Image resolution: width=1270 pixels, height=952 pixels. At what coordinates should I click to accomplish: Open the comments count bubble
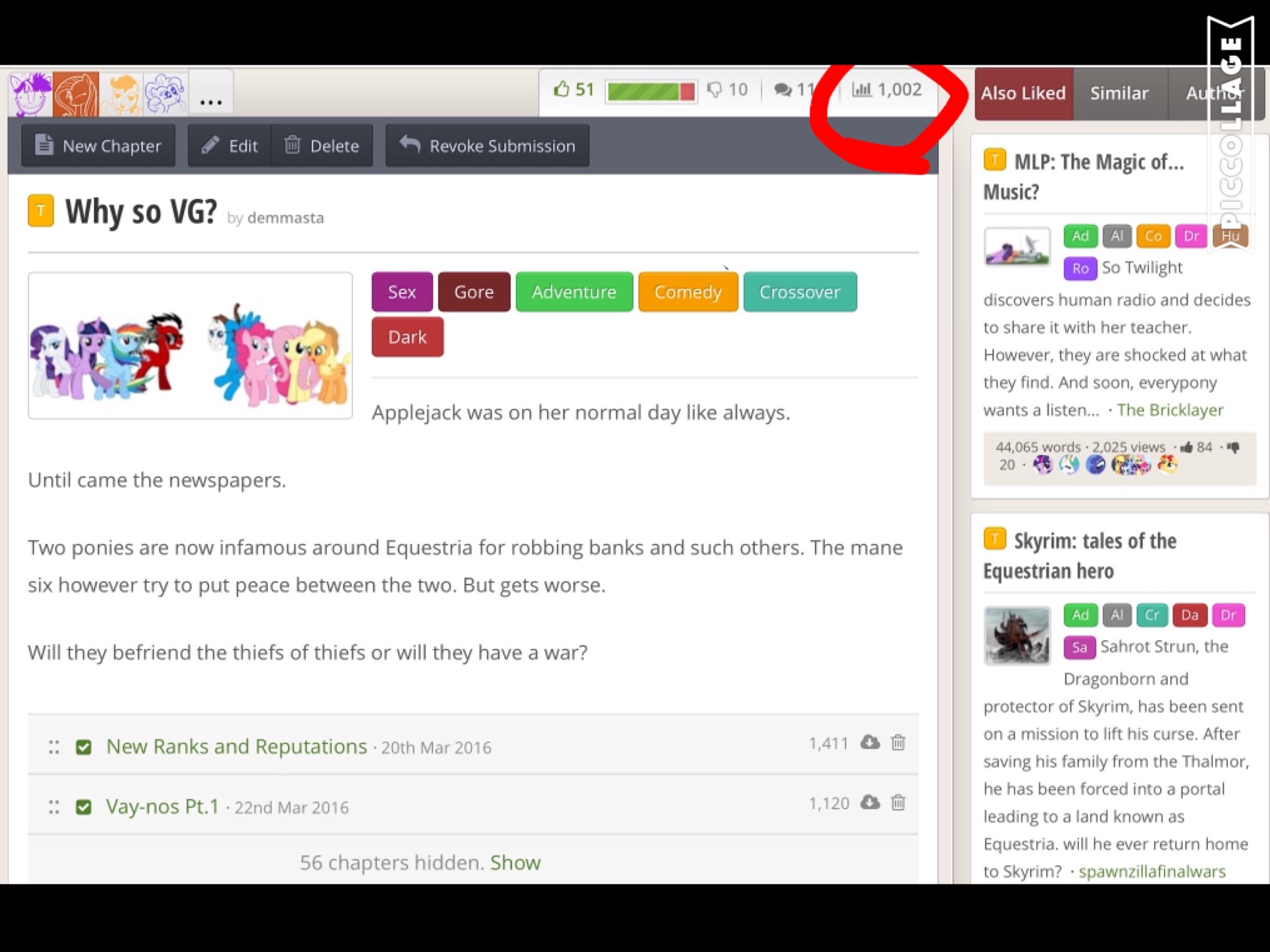tap(794, 90)
